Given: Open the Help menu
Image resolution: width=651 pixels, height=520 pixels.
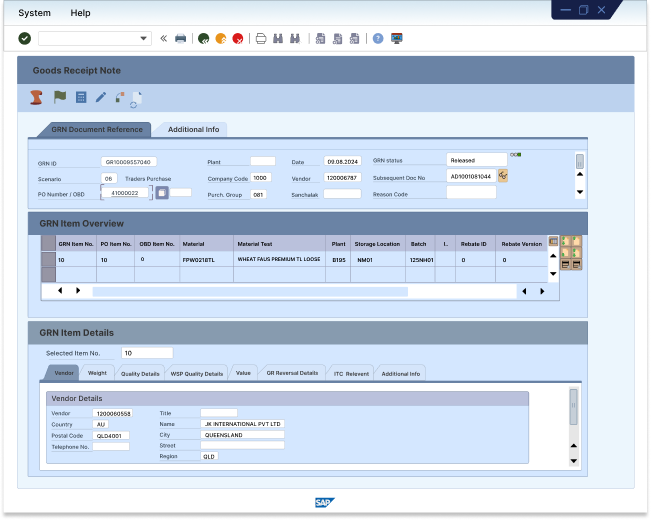Looking at the screenshot, I should [80, 13].
